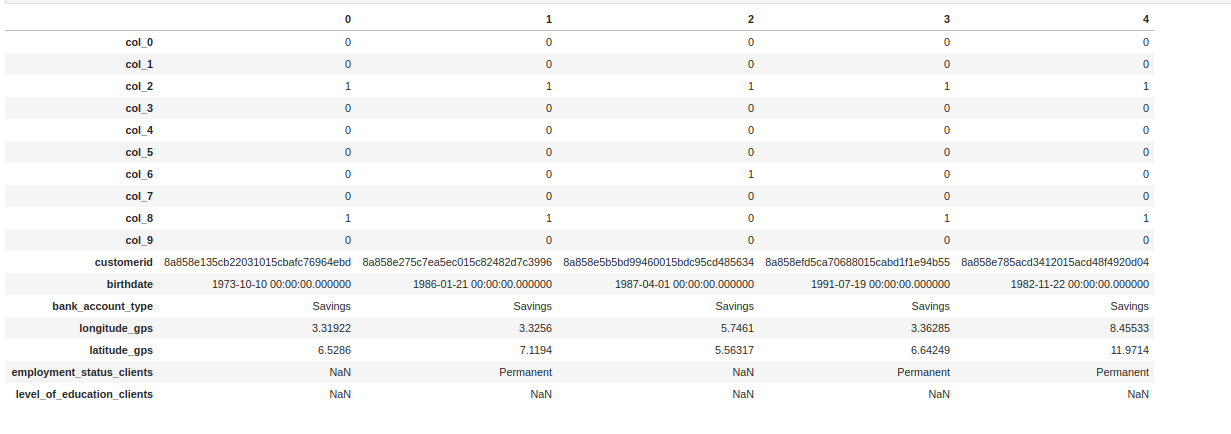This screenshot has width=1231, height=434.
Task: Select the birthdate 1986-01-21 cell
Action: (482, 284)
